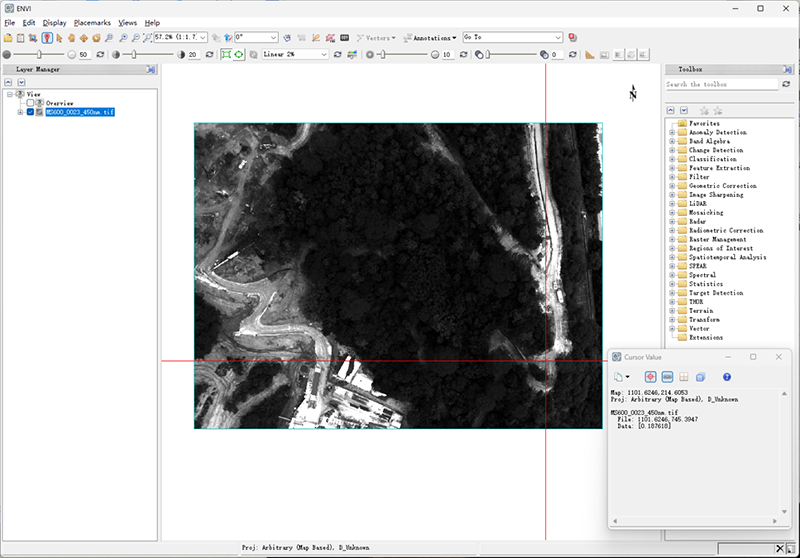This screenshot has height=558, width=800.
Task: Open the Linear 2% stretch dropdown
Action: click(323, 54)
